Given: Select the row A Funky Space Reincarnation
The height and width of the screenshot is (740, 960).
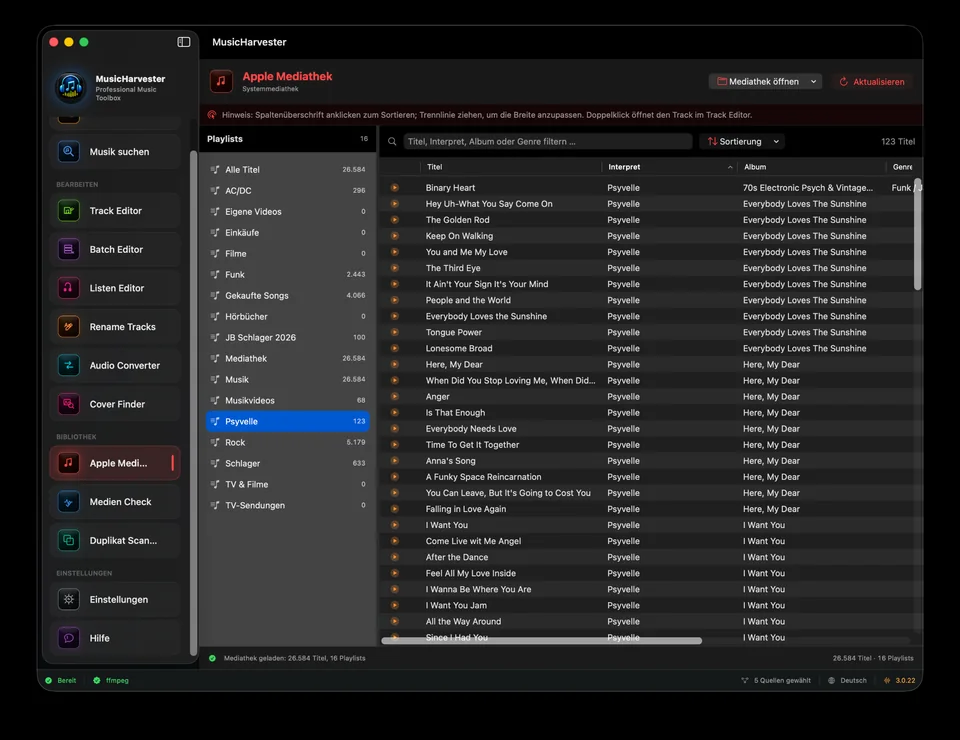Looking at the screenshot, I should [646, 477].
